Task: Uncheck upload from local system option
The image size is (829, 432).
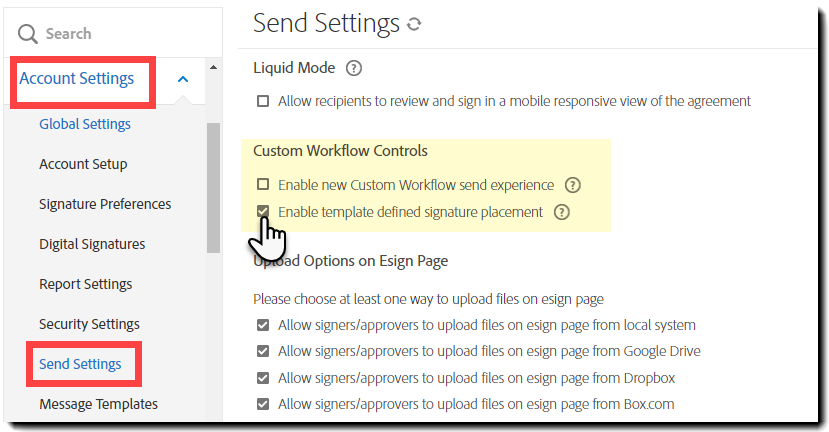Action: pos(263,325)
